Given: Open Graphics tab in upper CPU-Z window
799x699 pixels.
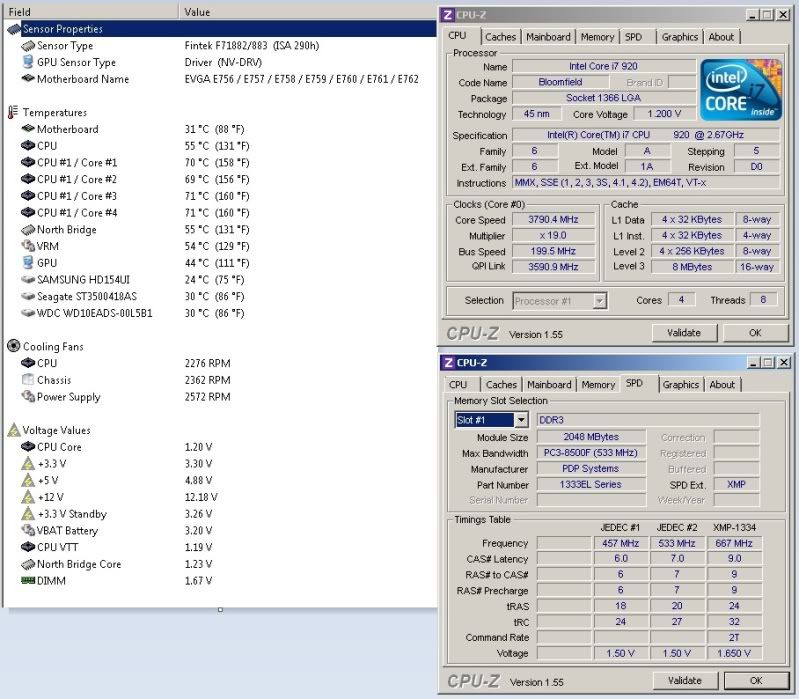Looking at the screenshot, I should (x=680, y=37).
